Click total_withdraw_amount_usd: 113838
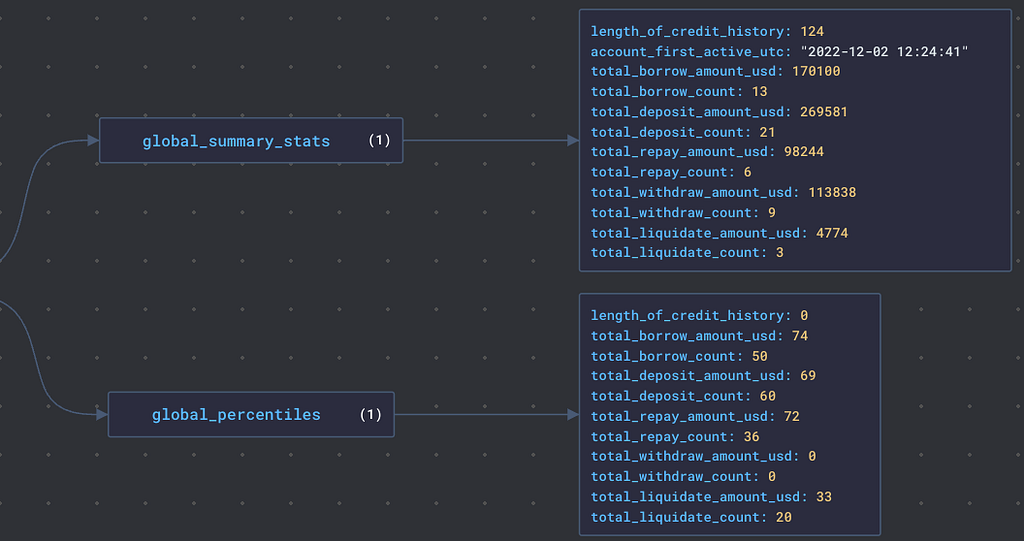The image size is (1024, 541). click(x=724, y=192)
